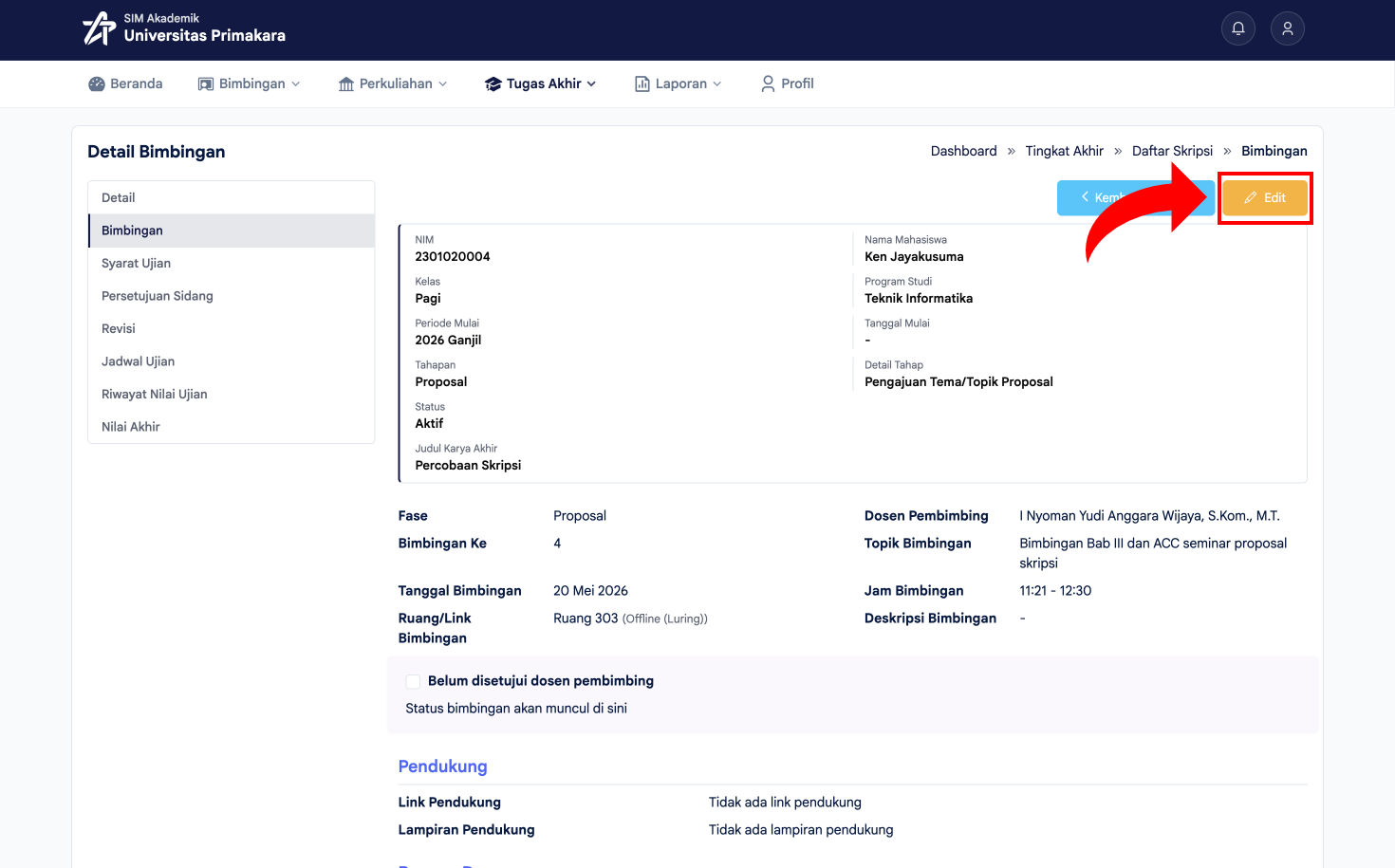Click the pencil icon on Edit button
The width and height of the screenshot is (1395, 868).
tap(1251, 197)
